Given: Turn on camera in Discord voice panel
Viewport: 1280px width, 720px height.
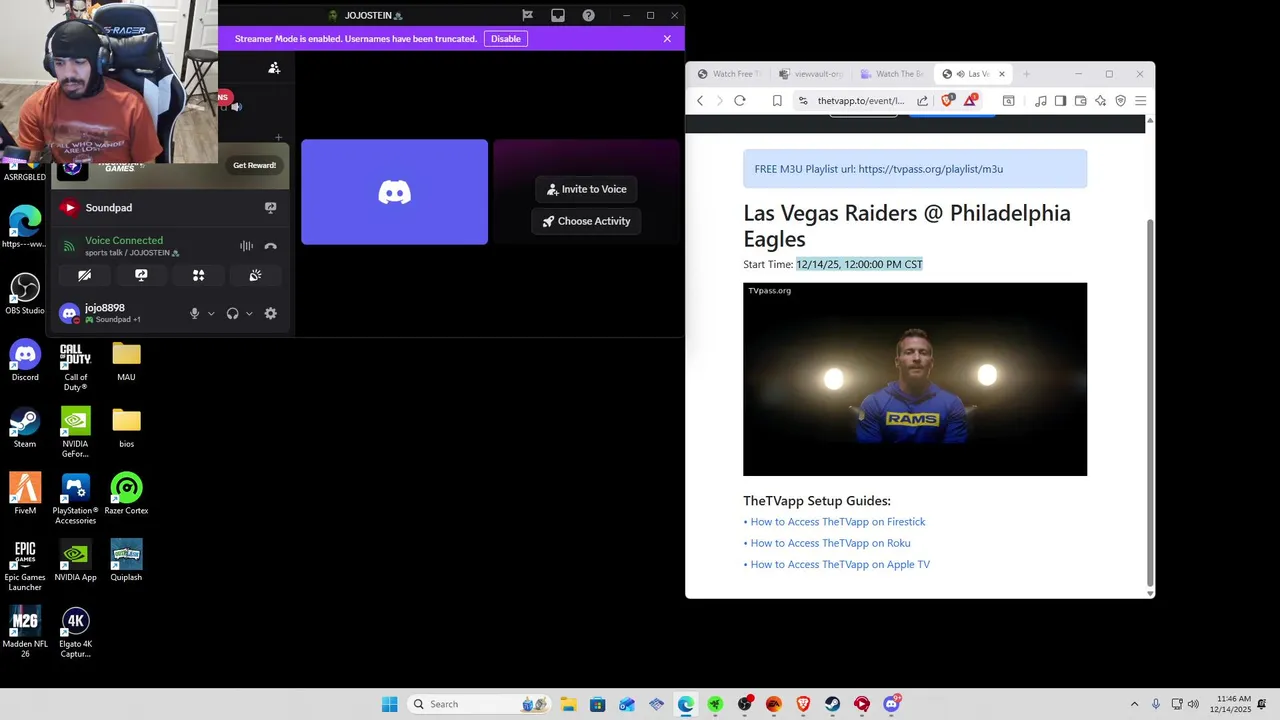Looking at the screenshot, I should 84,275.
